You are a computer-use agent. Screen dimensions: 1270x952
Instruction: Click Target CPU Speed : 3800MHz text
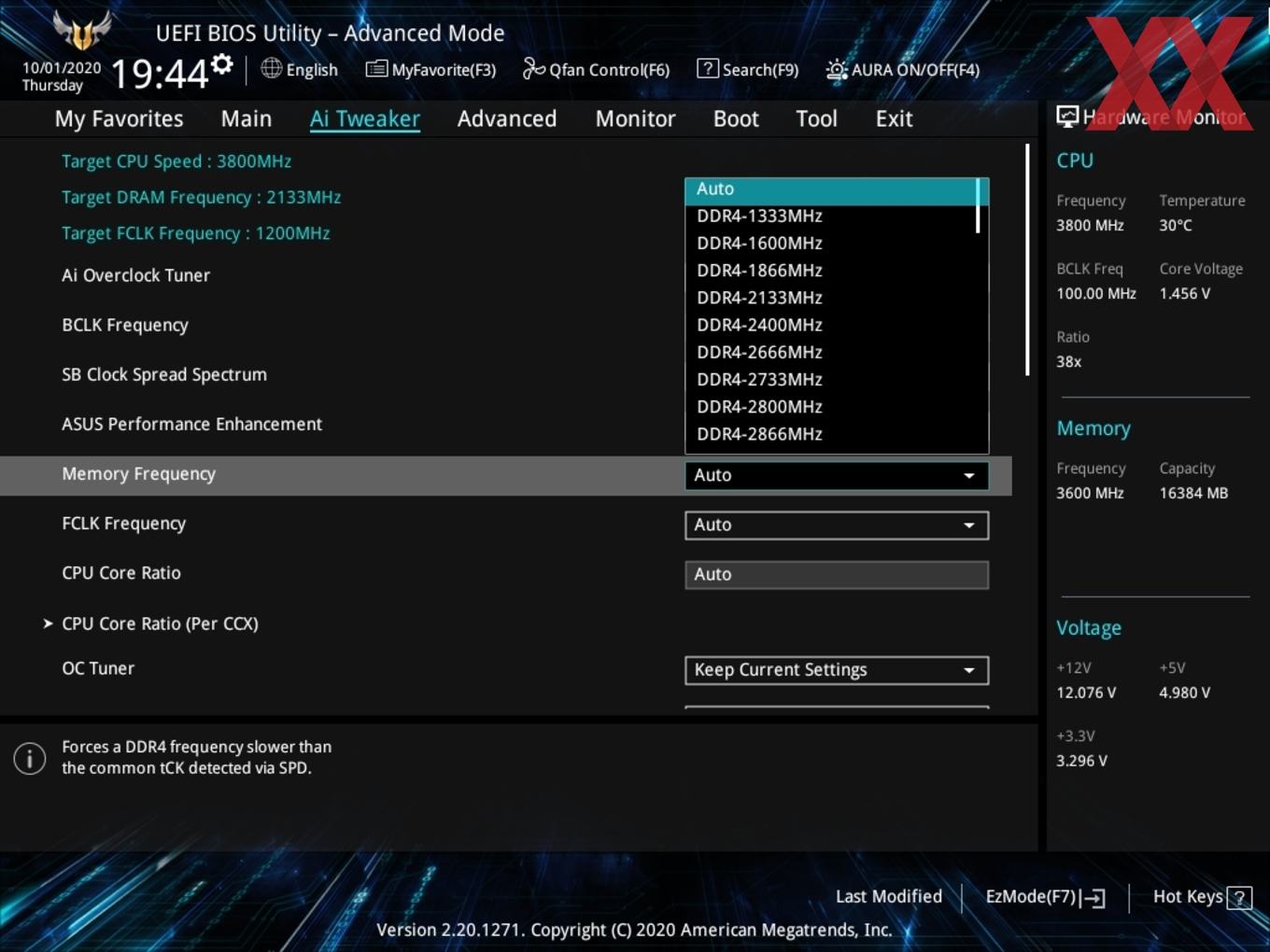(176, 161)
